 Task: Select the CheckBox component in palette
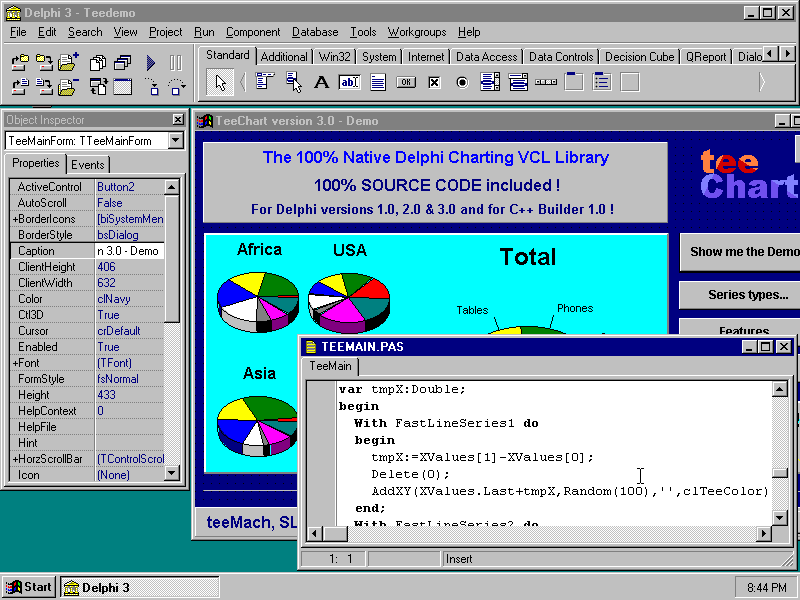point(434,83)
